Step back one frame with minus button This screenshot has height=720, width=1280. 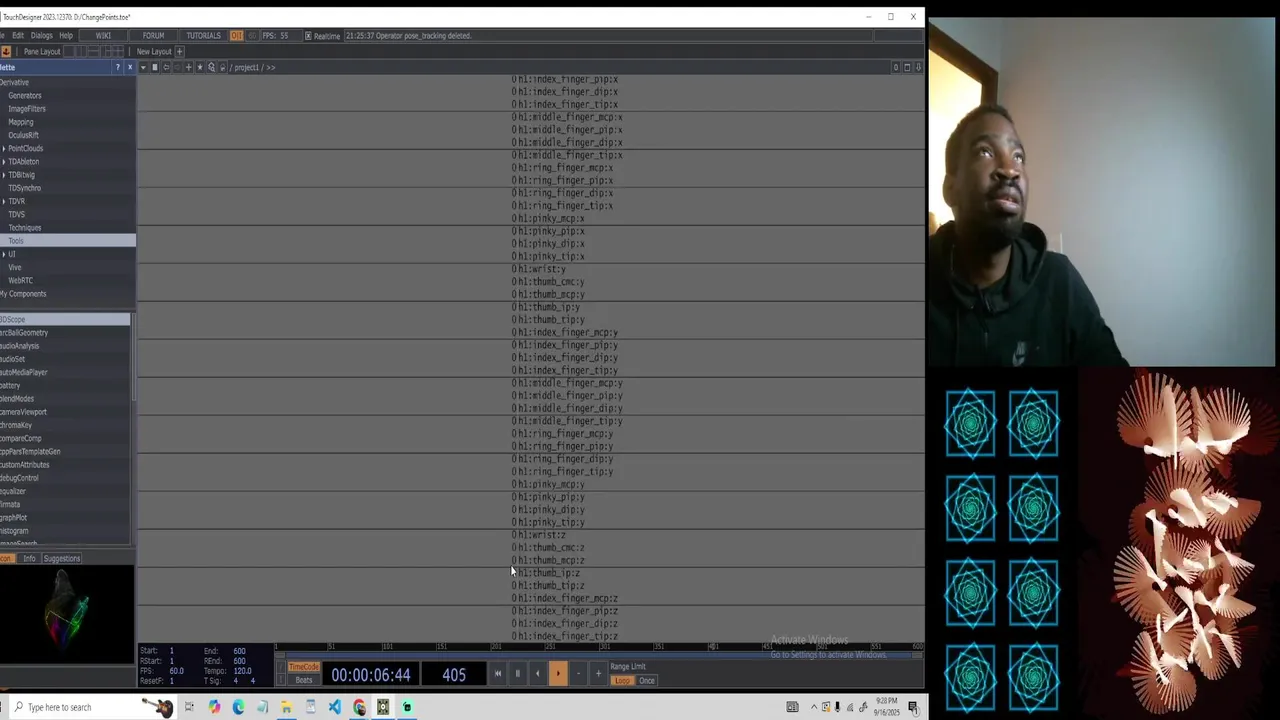[x=578, y=674]
